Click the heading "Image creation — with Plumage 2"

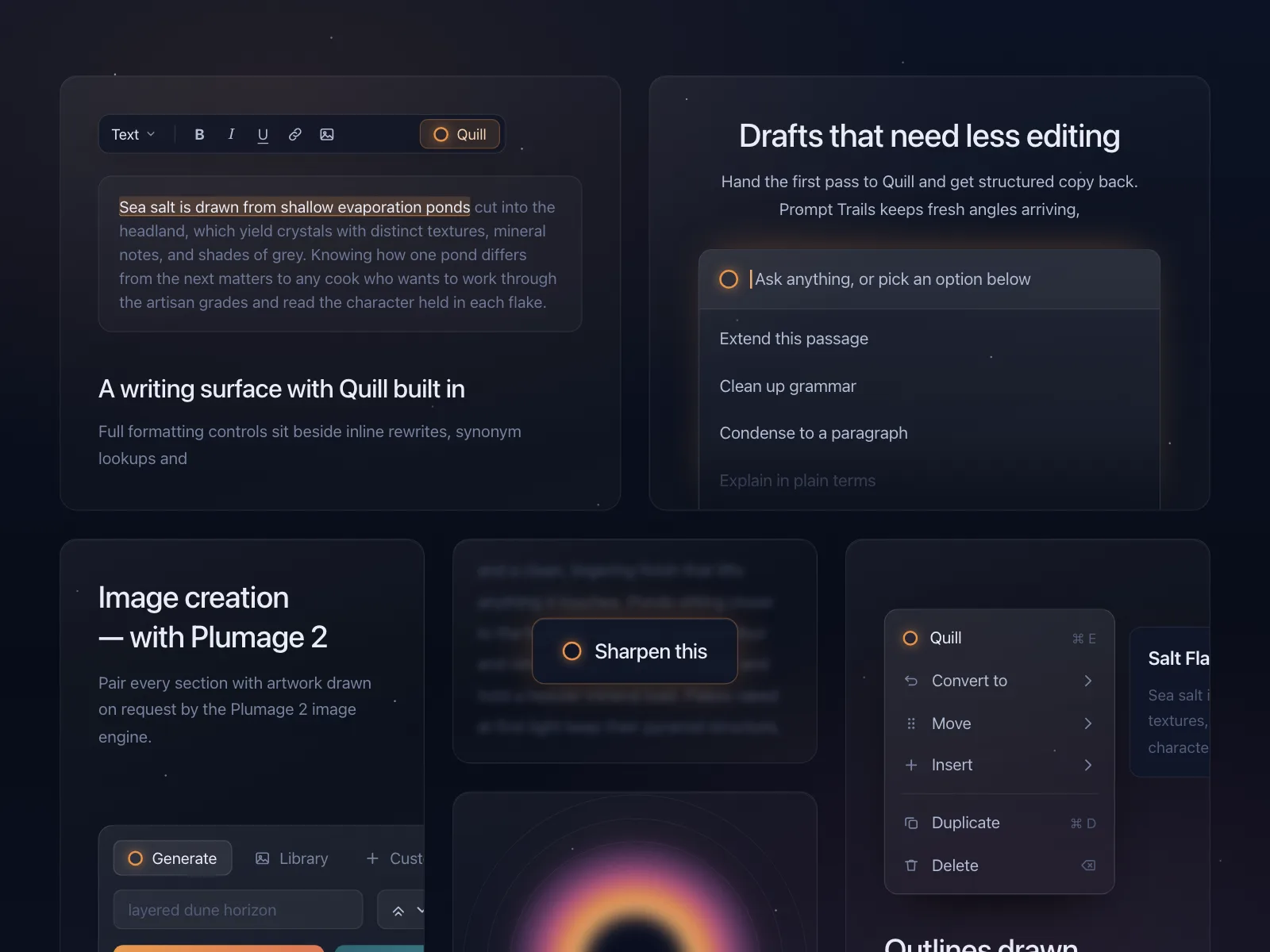coord(213,617)
